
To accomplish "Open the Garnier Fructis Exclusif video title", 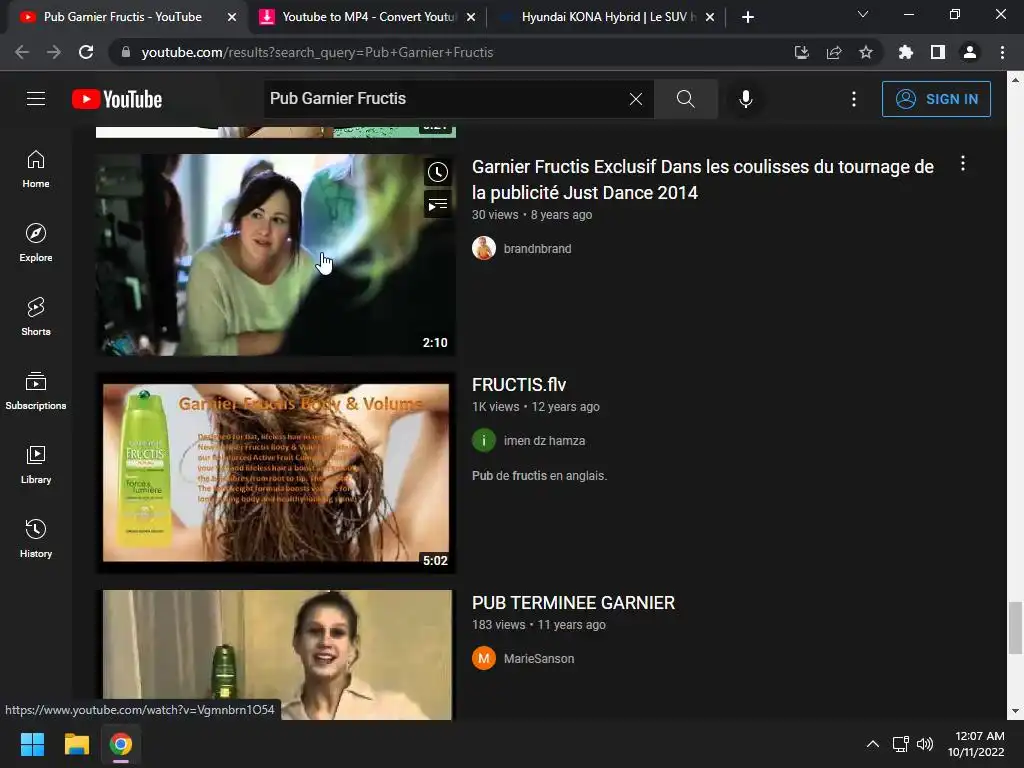I will coord(703,180).
